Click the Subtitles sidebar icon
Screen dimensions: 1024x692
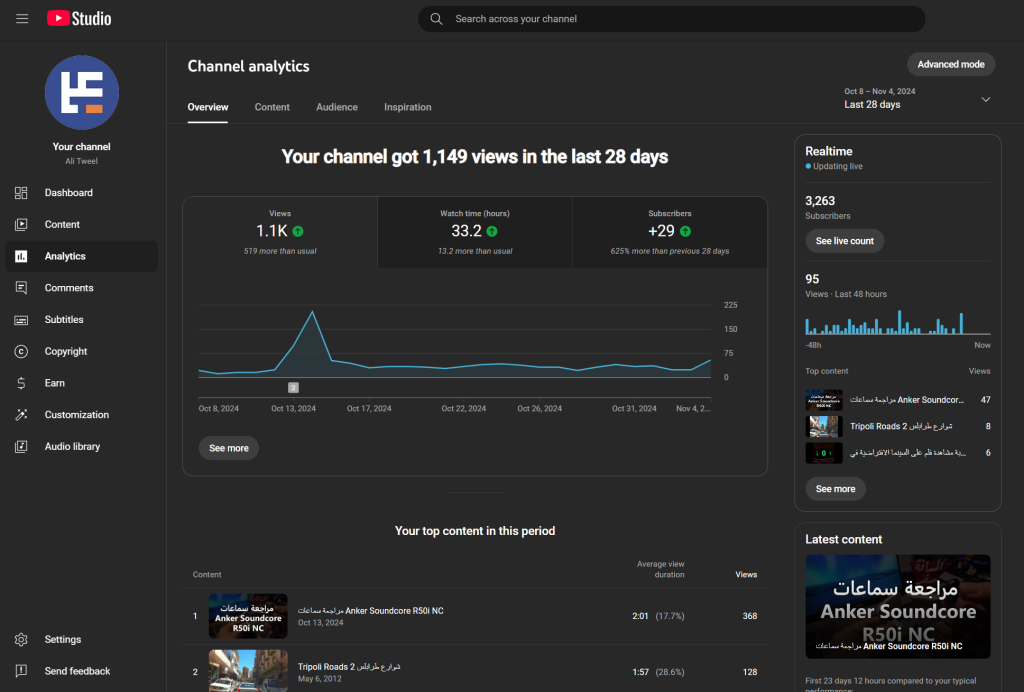pos(21,320)
